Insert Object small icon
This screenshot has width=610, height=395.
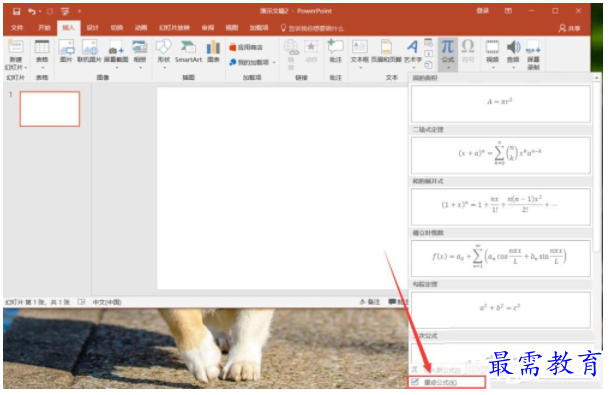(x=428, y=65)
